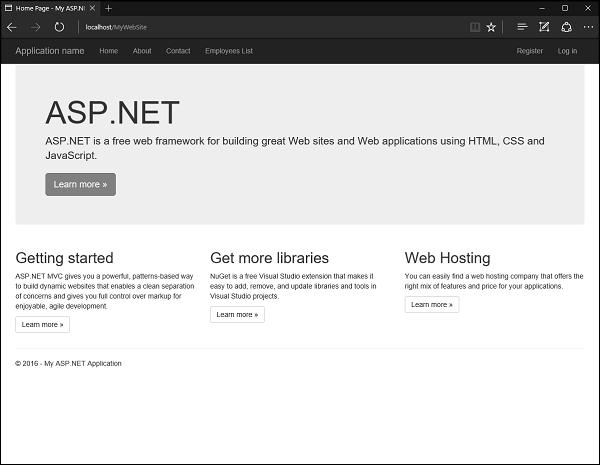Click the Log in link
The width and height of the screenshot is (600, 465).
coord(567,51)
